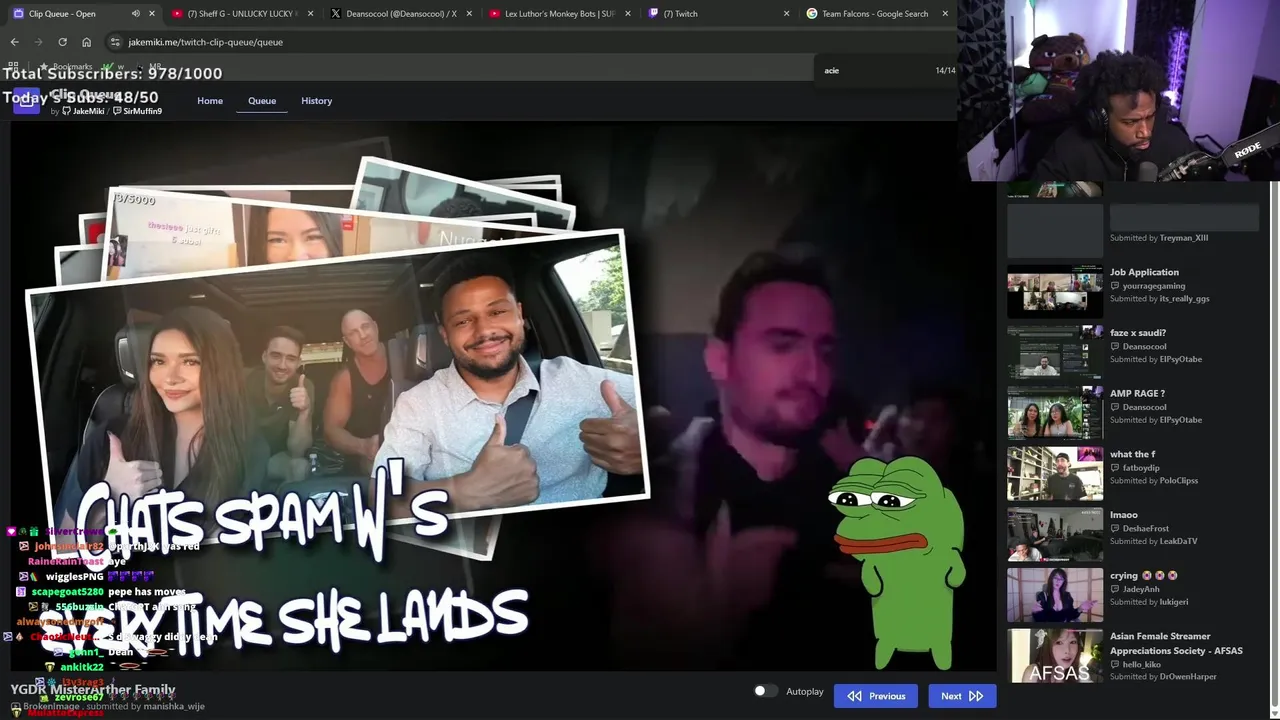The image size is (1280, 720).
Task: Click channel icon beside hello_kiko
Action: [x=1115, y=664]
